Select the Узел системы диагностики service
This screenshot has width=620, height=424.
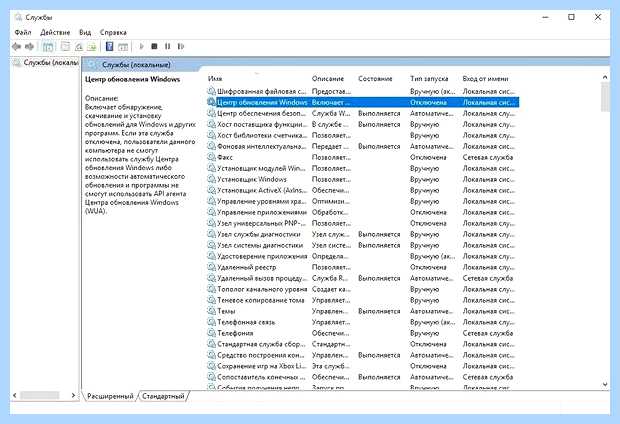pyautogui.click(x=363, y=245)
